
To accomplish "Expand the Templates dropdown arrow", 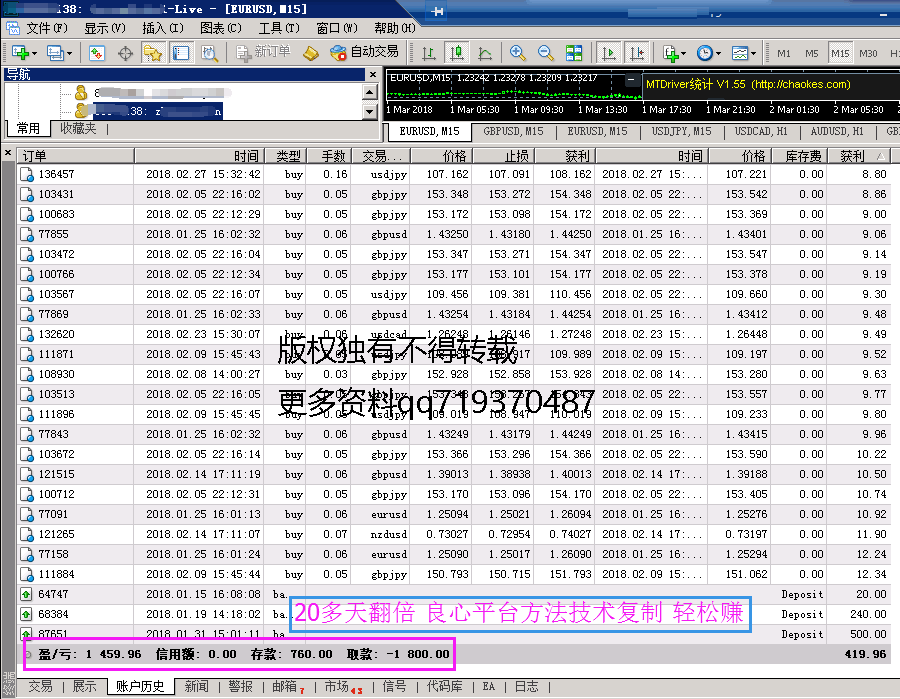I will point(753,54).
